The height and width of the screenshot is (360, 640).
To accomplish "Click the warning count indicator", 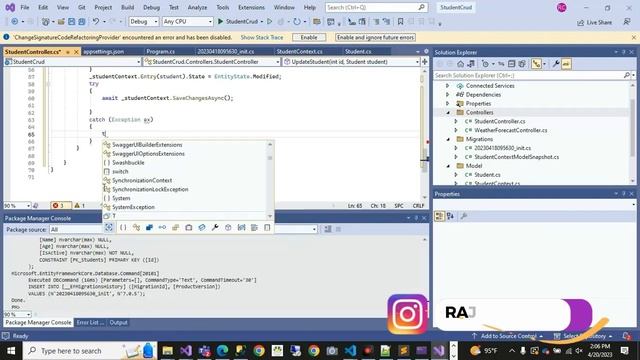I will 80,205.
